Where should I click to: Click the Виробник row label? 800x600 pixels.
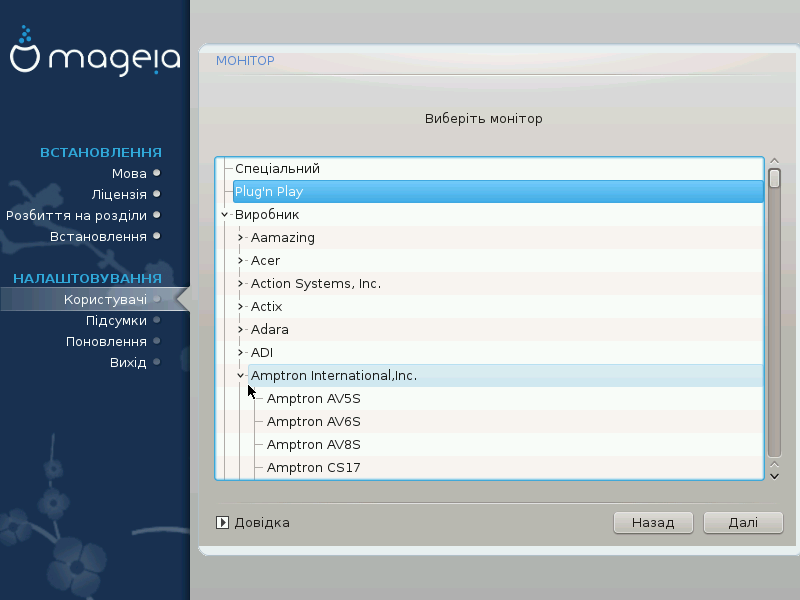click(x=267, y=215)
